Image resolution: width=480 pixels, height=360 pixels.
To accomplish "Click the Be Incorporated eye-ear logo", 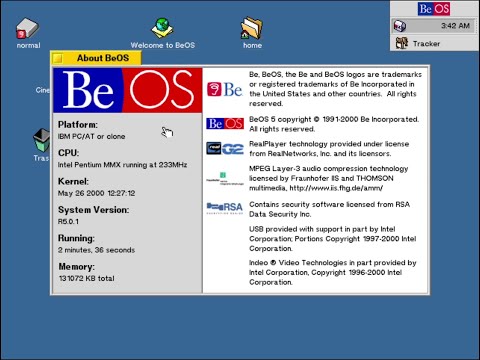I will pyautogui.click(x=225, y=89).
